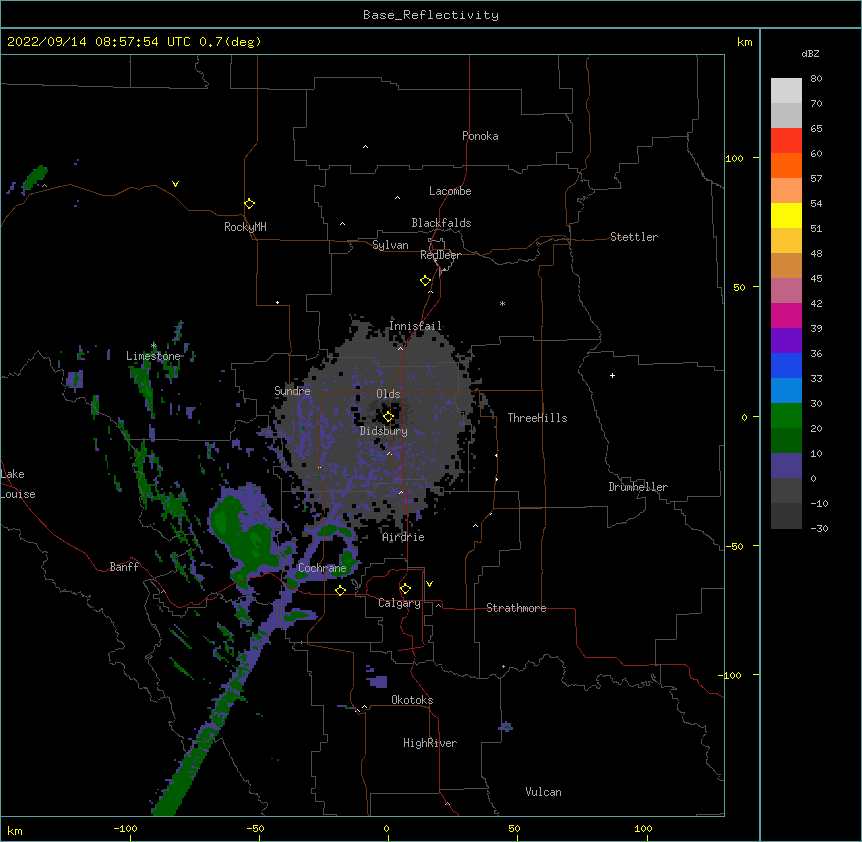862x842 pixels.
Task: Pick the bright green 20-30 dBZ swatch
Action: coord(786,416)
